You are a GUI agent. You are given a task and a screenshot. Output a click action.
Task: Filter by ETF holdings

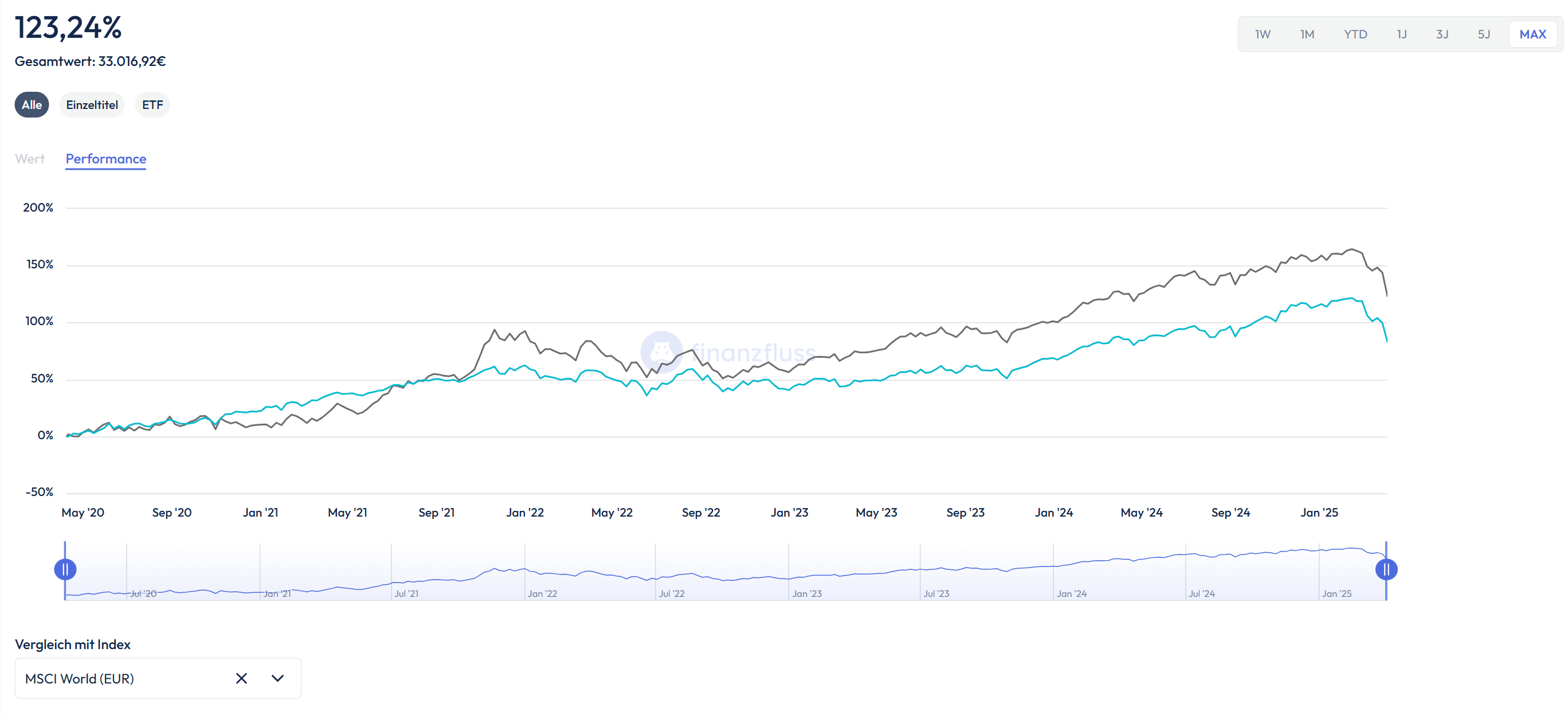[152, 105]
